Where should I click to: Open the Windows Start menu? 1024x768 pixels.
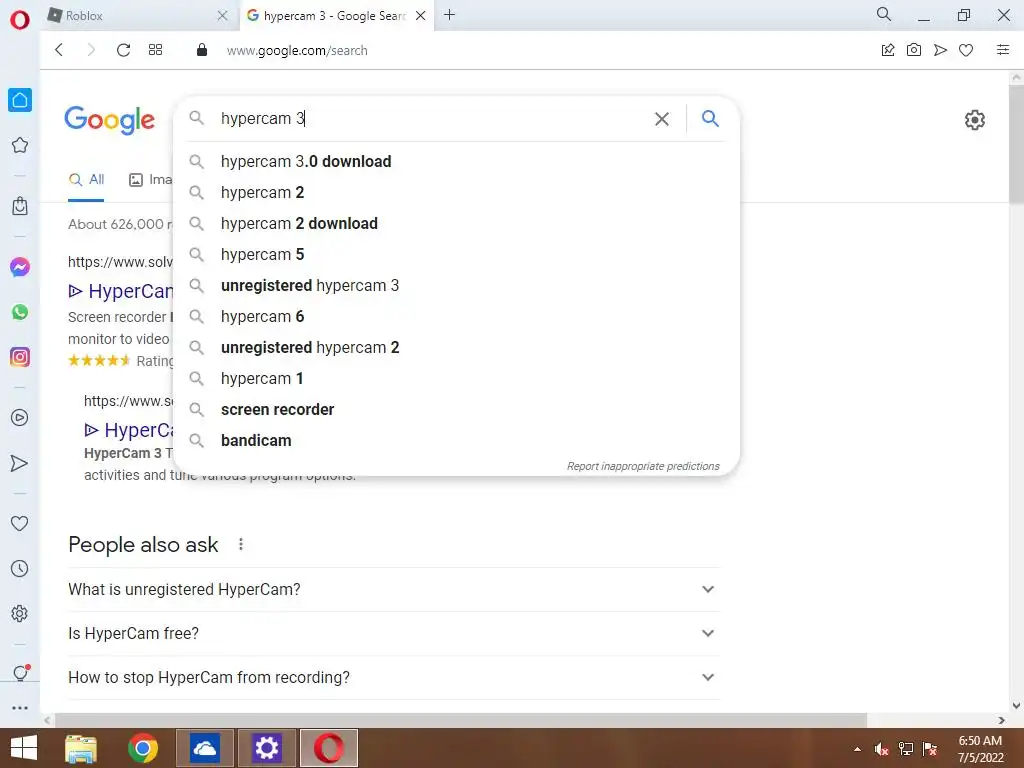[x=24, y=748]
